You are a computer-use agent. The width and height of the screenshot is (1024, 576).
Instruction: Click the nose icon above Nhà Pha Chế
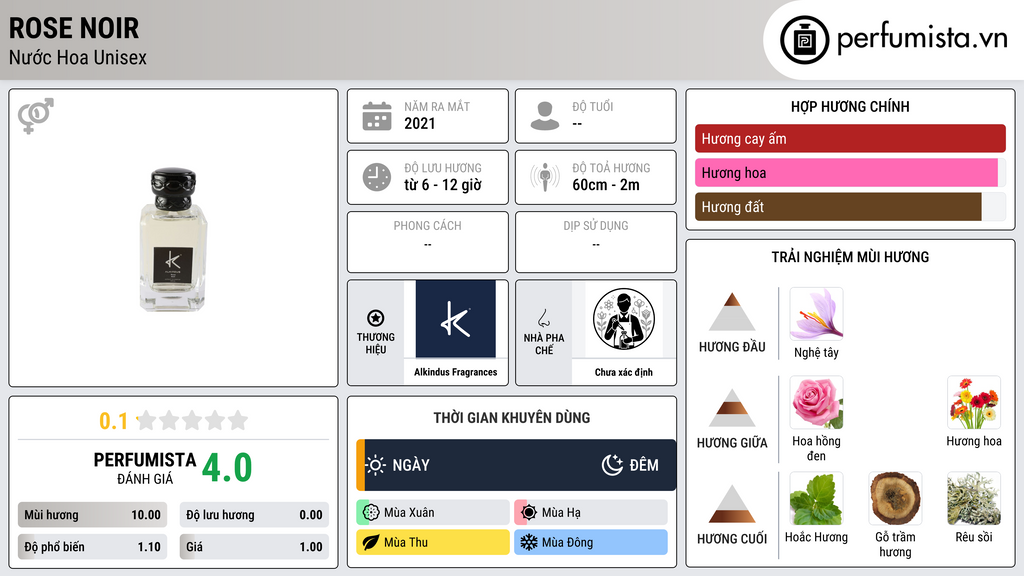pyautogui.click(x=543, y=318)
